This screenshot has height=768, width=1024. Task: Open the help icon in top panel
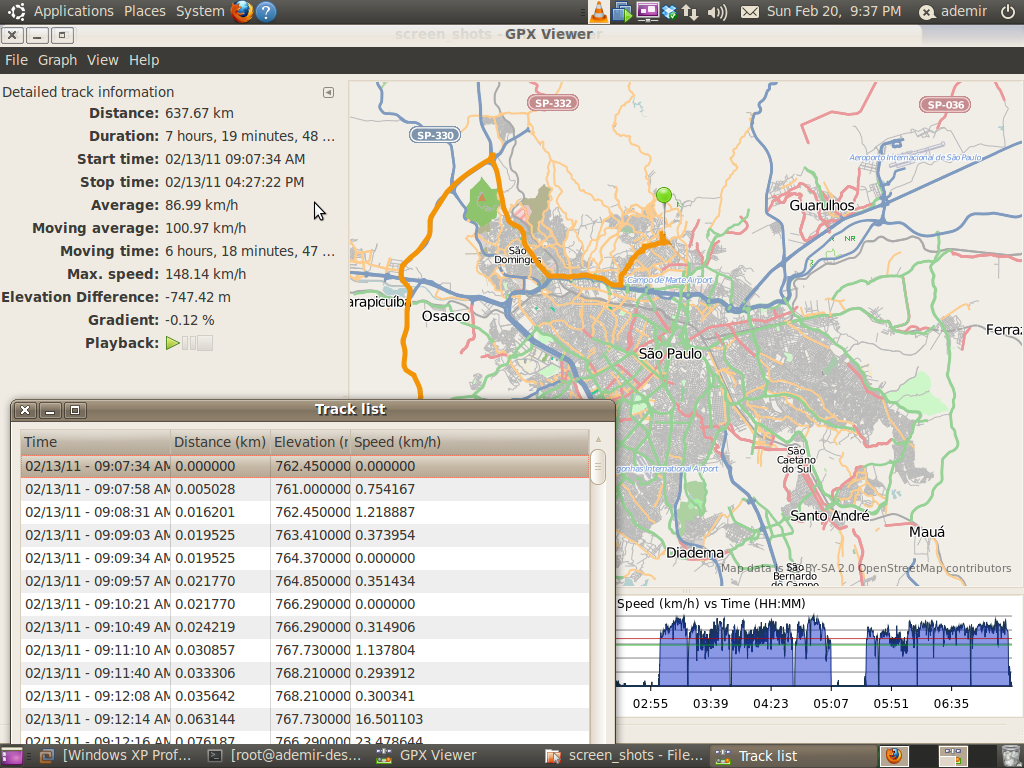tap(266, 12)
